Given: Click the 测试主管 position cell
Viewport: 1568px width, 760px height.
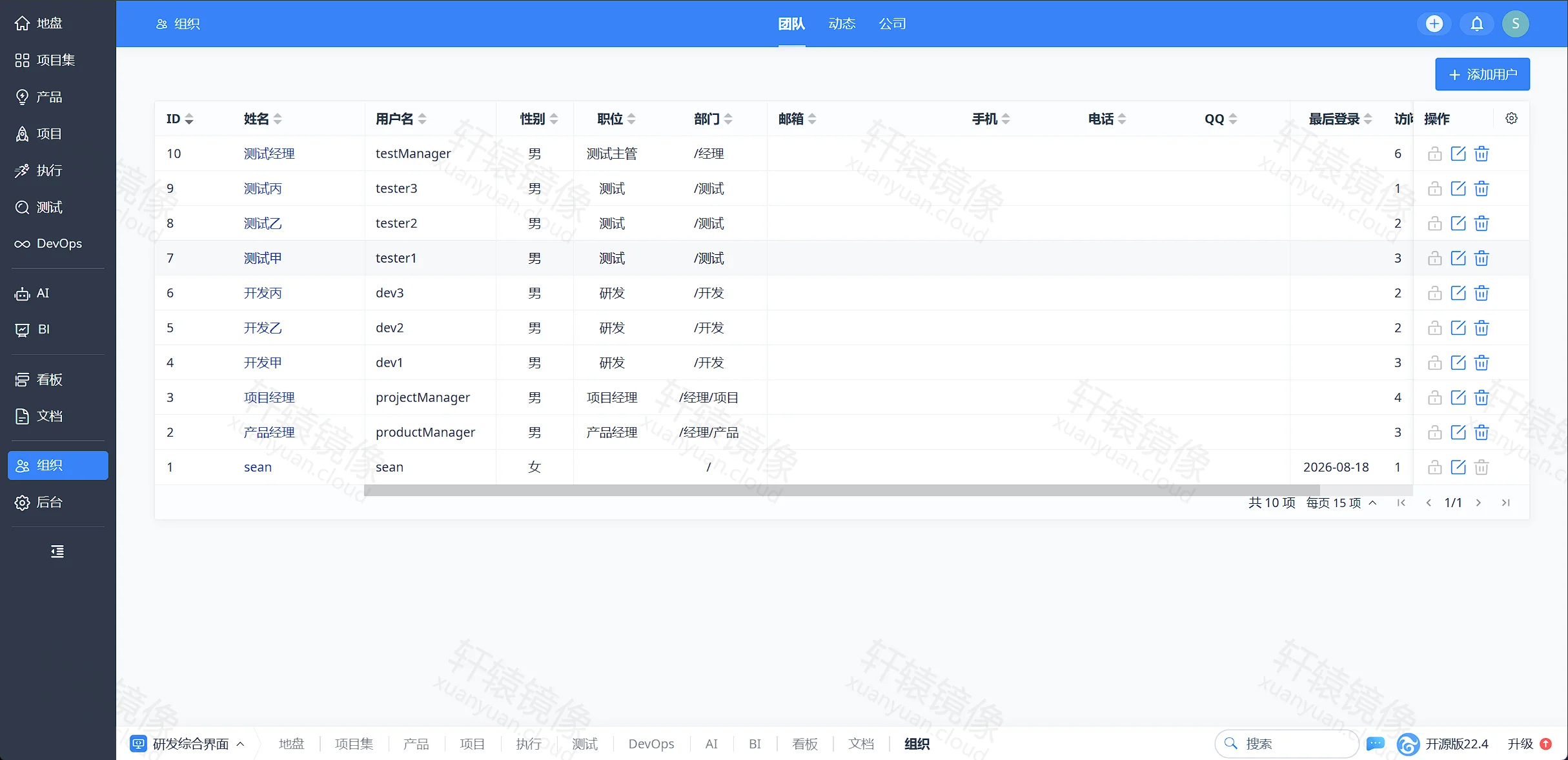Looking at the screenshot, I should tap(611, 154).
